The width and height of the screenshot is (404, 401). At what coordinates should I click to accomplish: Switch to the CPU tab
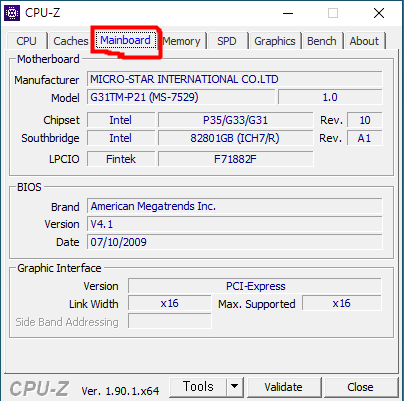click(26, 41)
